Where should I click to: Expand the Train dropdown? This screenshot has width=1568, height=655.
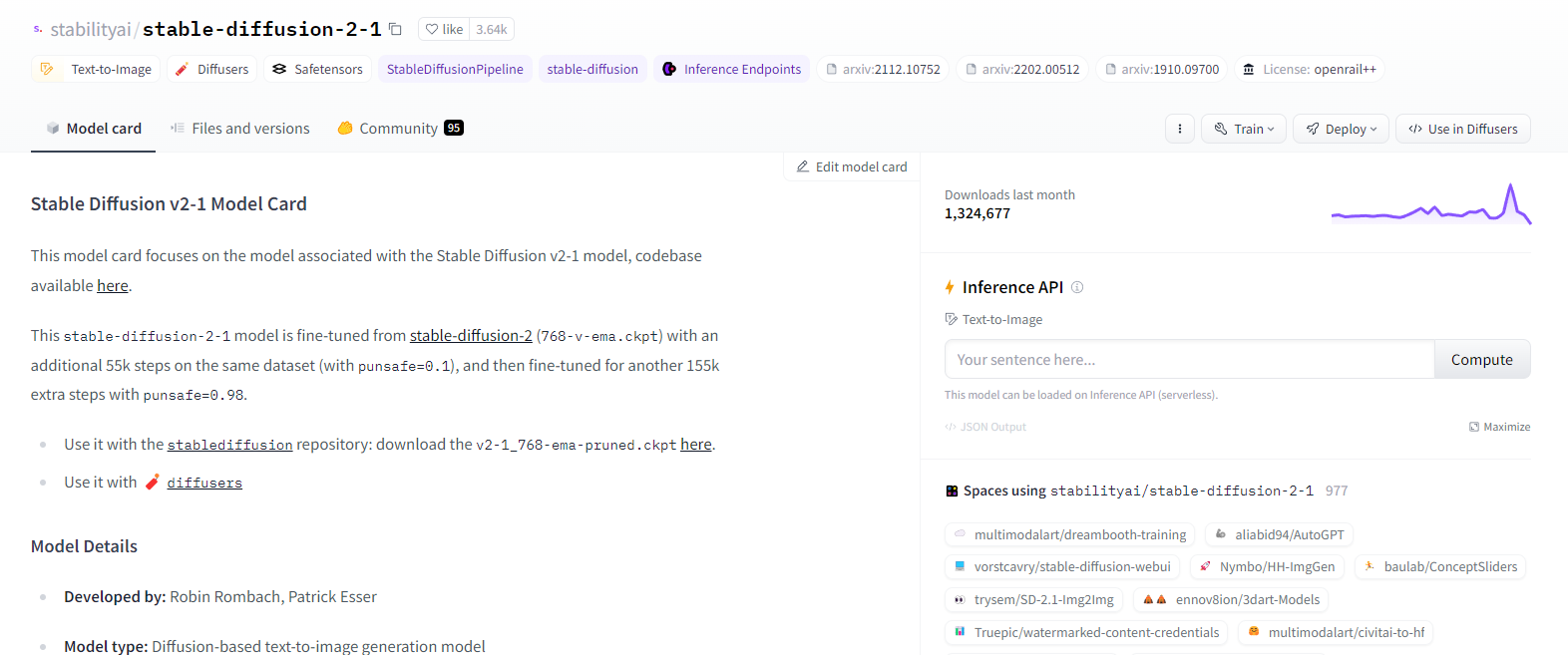click(1244, 129)
